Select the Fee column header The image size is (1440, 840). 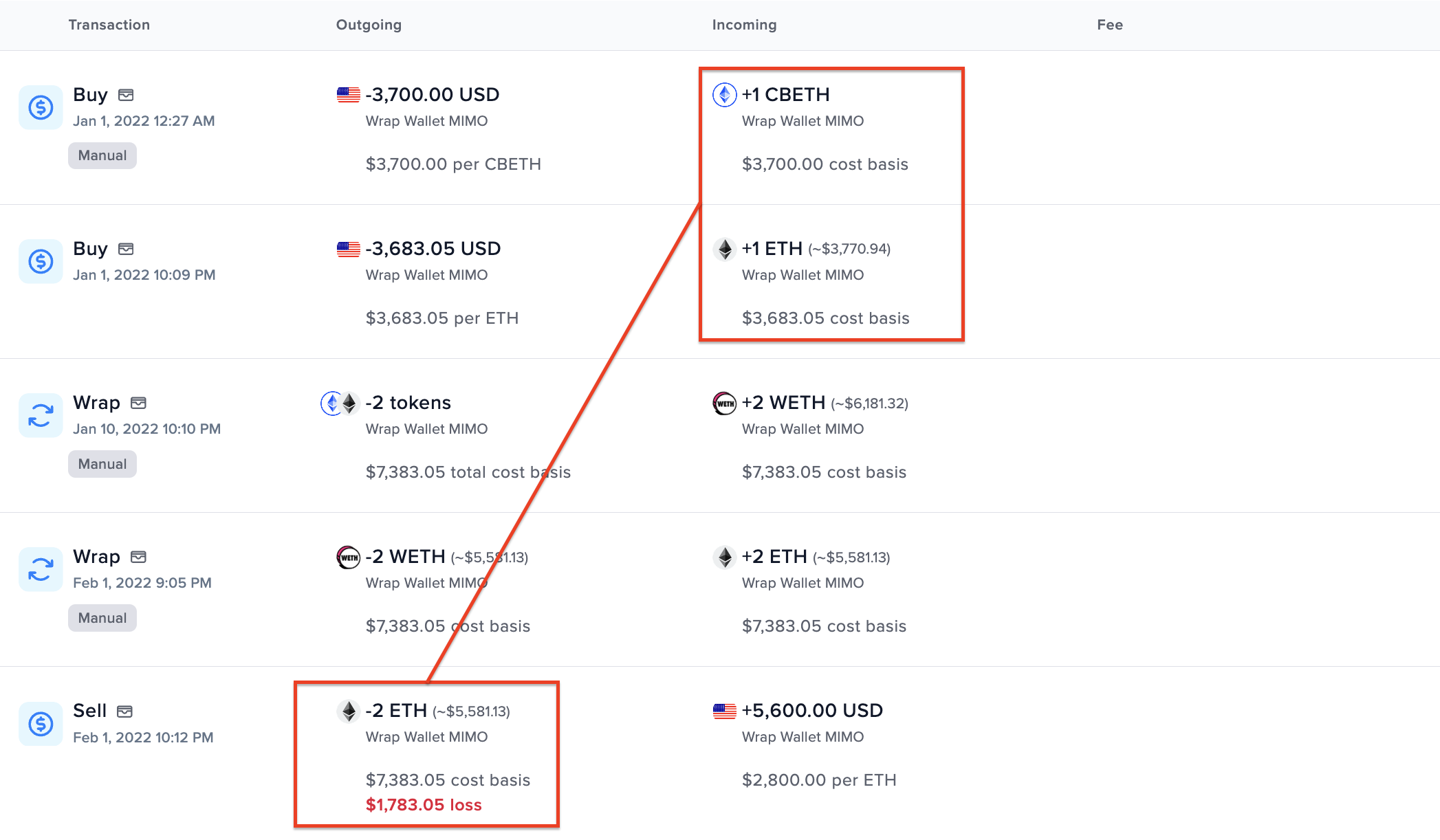click(x=1110, y=25)
